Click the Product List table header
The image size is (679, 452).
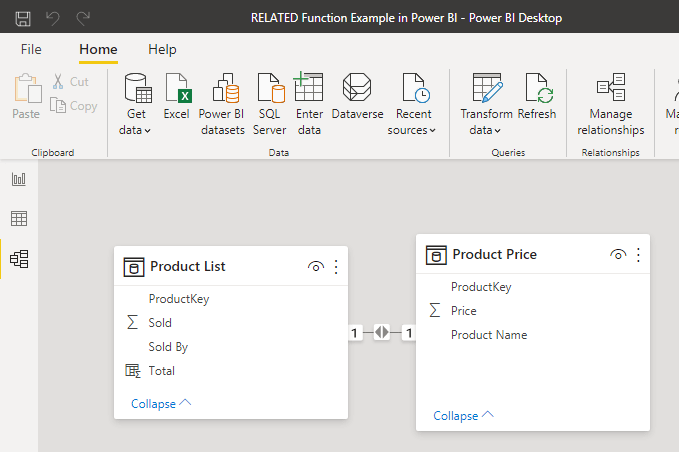click(231, 266)
